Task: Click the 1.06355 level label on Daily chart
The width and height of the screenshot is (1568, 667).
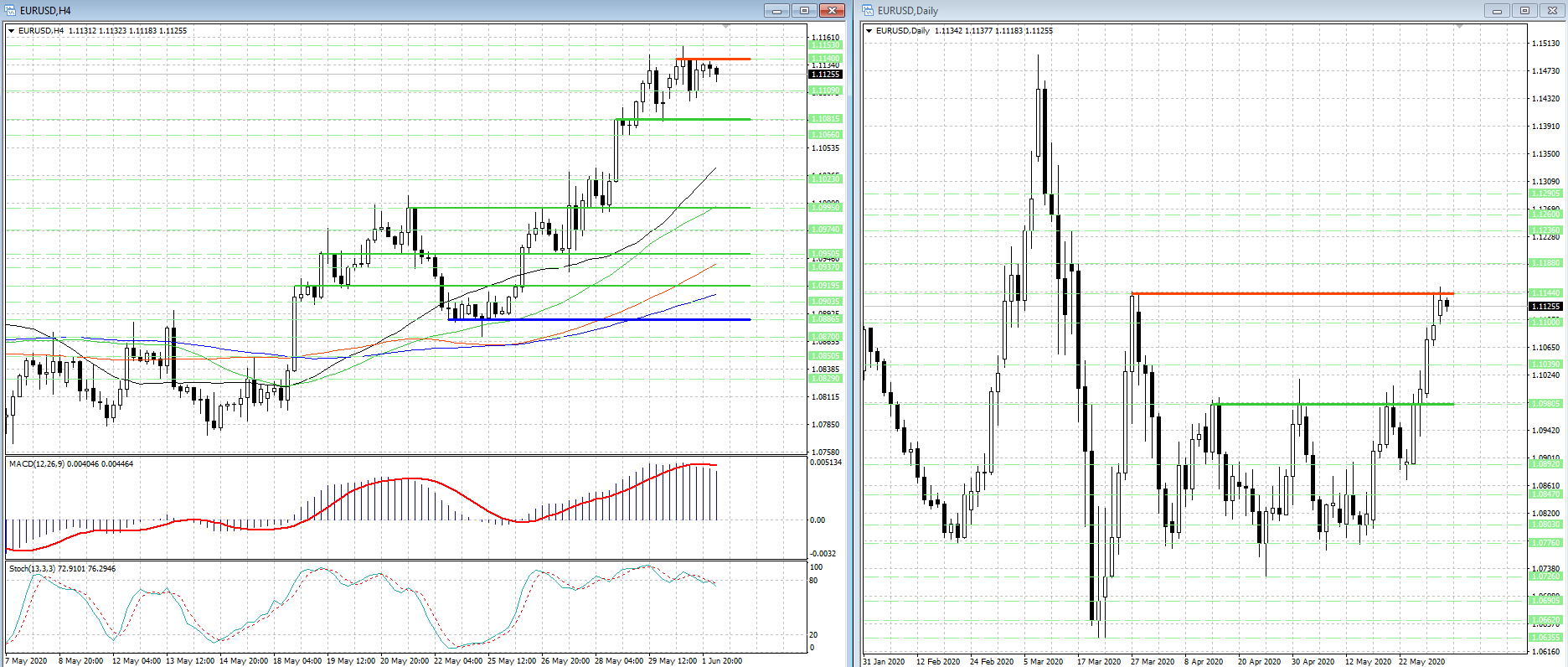Action: coord(1545,638)
